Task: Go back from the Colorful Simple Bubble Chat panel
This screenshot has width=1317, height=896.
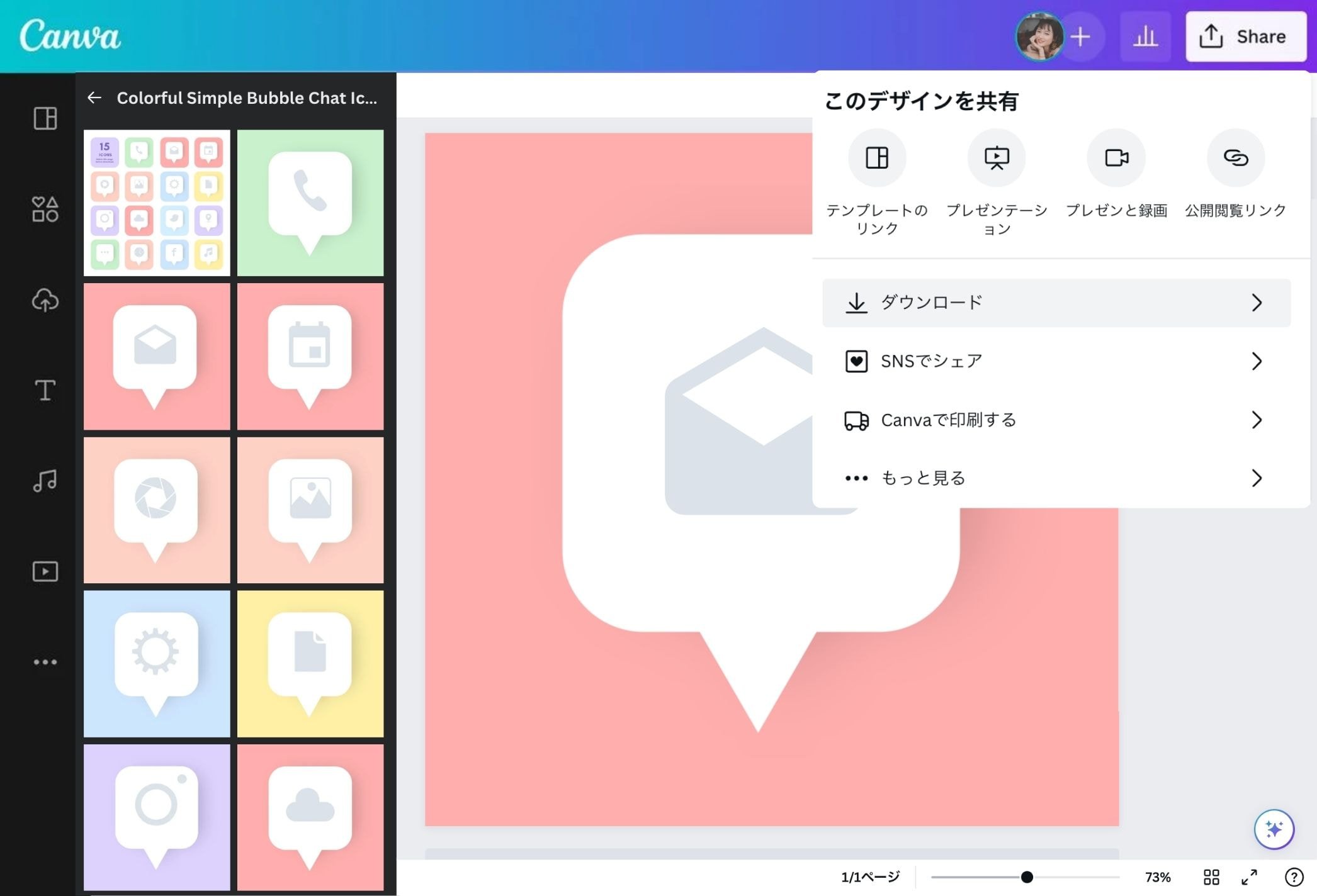Action: (94, 98)
